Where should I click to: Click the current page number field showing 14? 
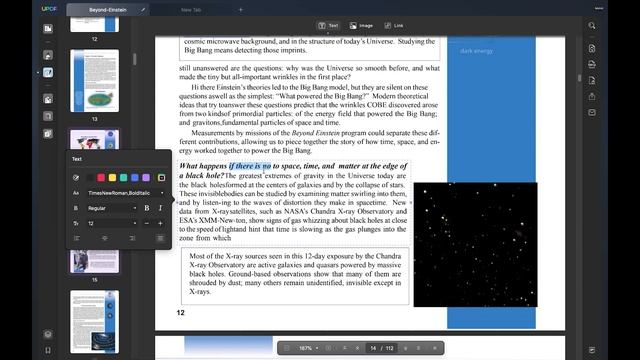pyautogui.click(x=373, y=348)
